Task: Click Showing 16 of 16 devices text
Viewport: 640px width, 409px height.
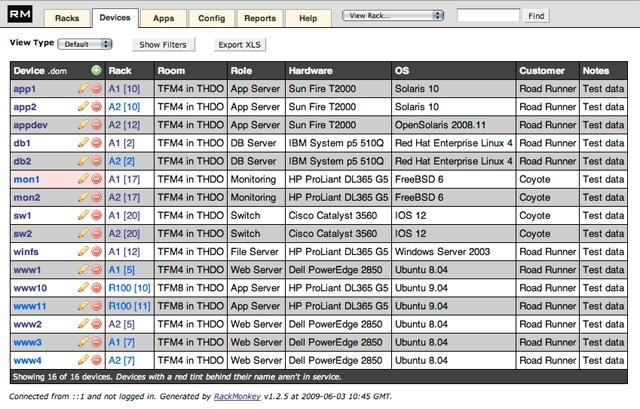Action: click(x=62, y=377)
